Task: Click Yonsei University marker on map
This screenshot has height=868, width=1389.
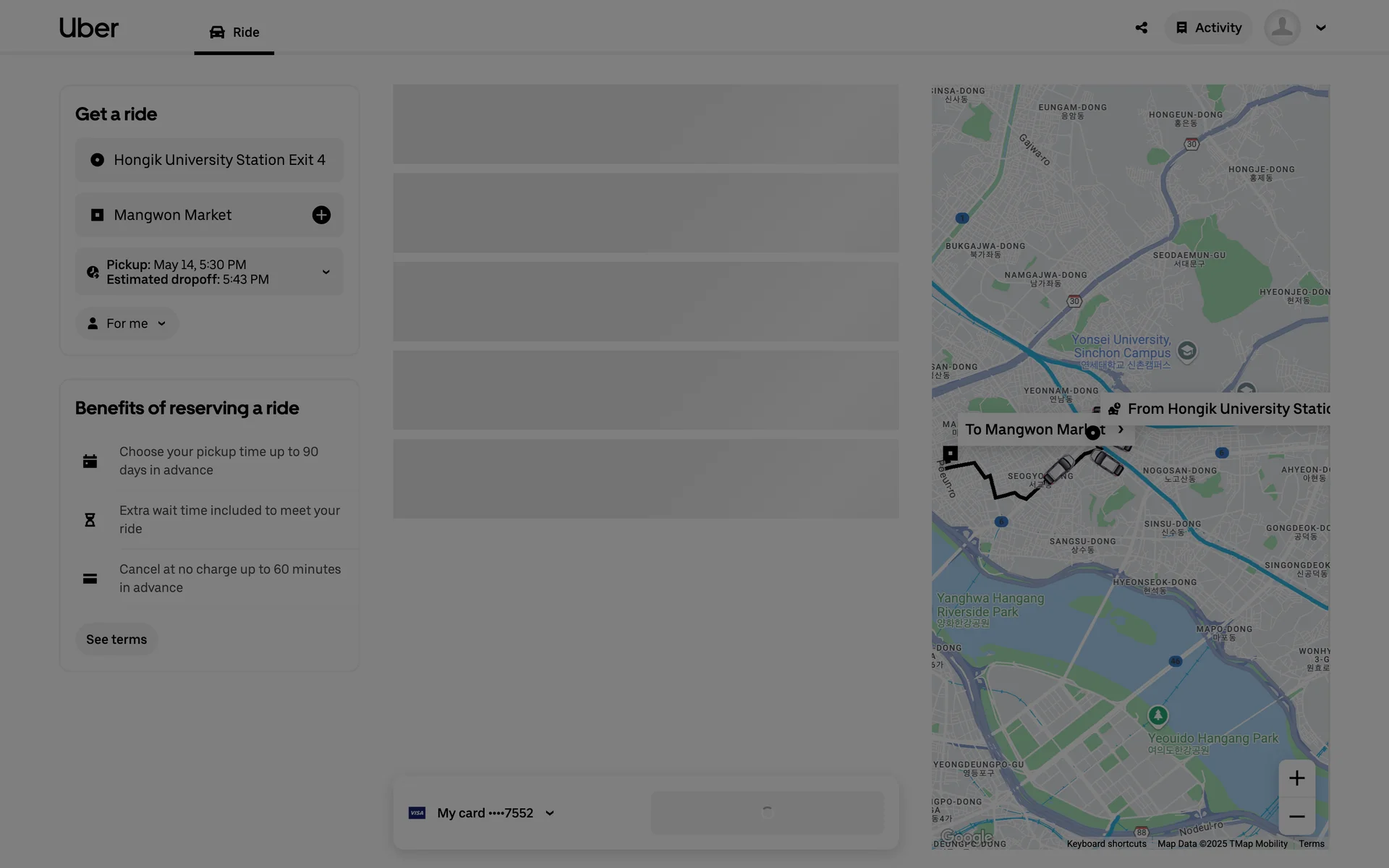Action: (x=1186, y=352)
